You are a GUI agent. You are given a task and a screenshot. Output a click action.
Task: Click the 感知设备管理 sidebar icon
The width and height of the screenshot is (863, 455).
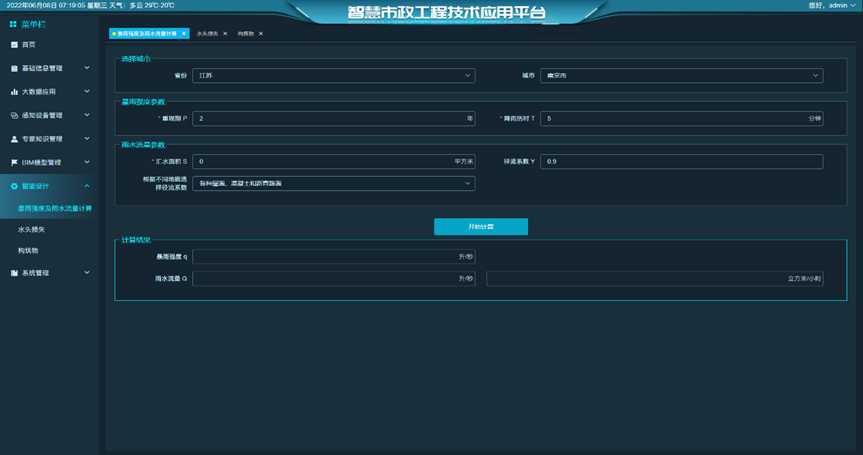(x=14, y=115)
